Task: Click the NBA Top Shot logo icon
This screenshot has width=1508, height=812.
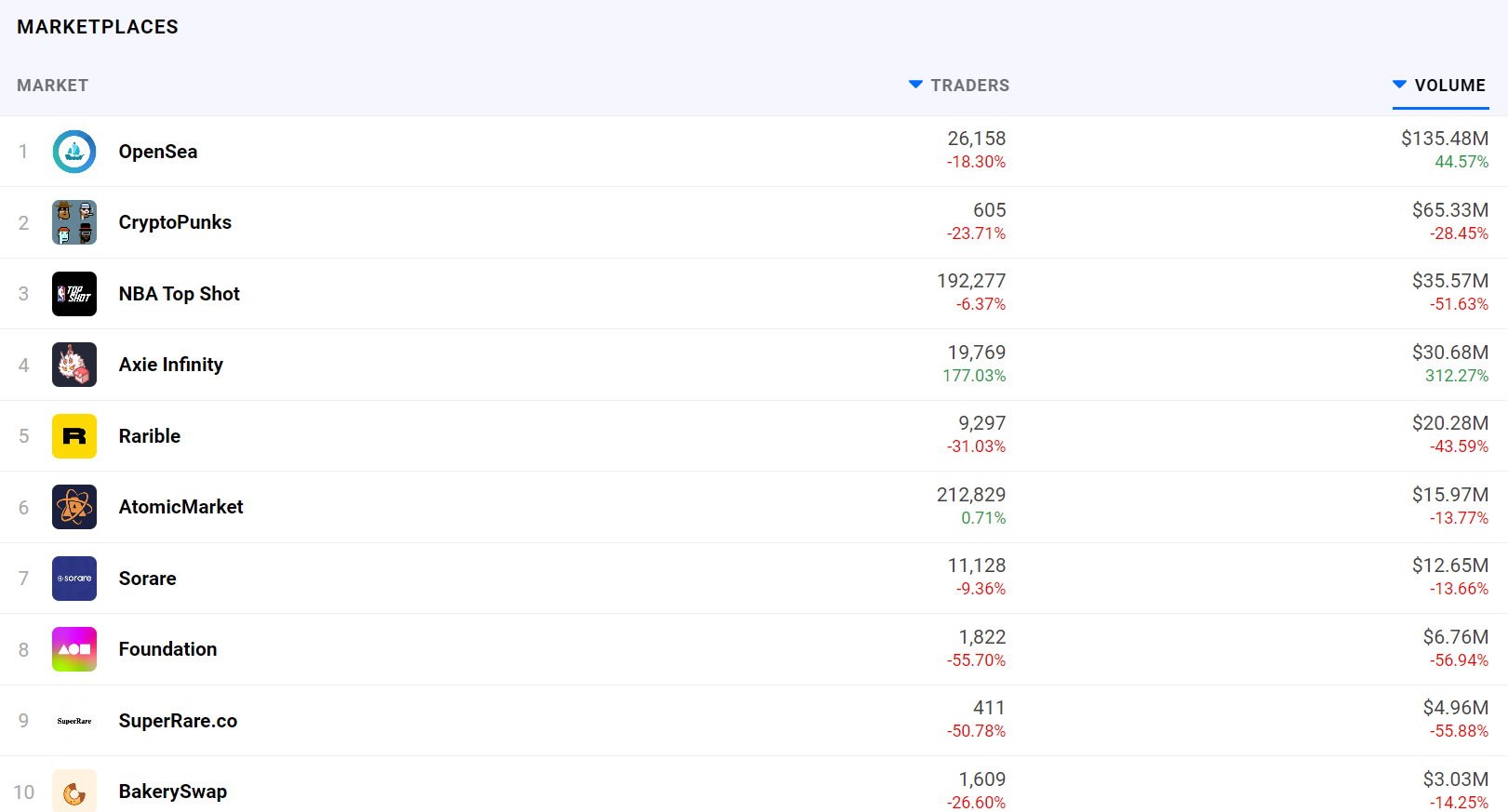Action: tap(74, 294)
